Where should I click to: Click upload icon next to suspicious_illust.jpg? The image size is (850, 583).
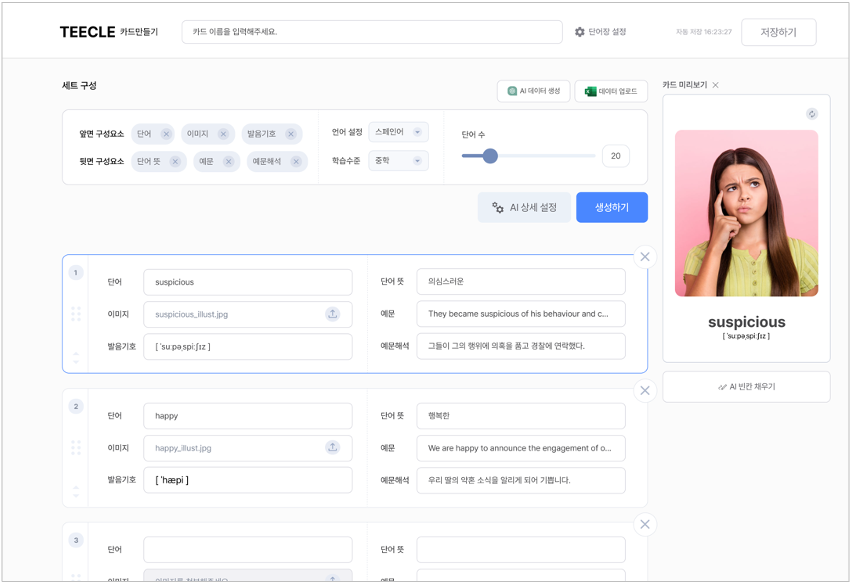pyautogui.click(x=333, y=315)
